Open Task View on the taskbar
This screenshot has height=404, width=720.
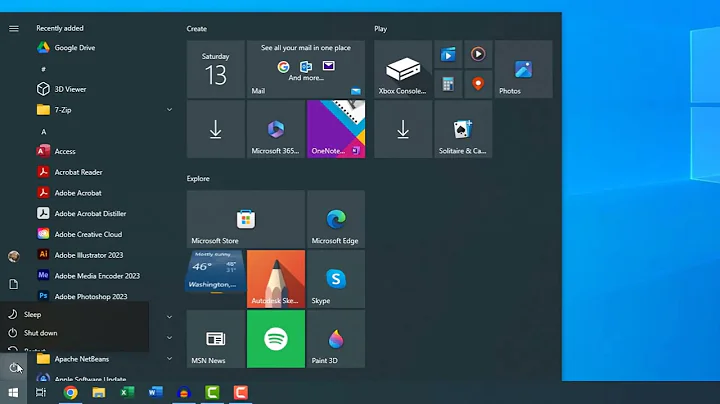point(41,393)
